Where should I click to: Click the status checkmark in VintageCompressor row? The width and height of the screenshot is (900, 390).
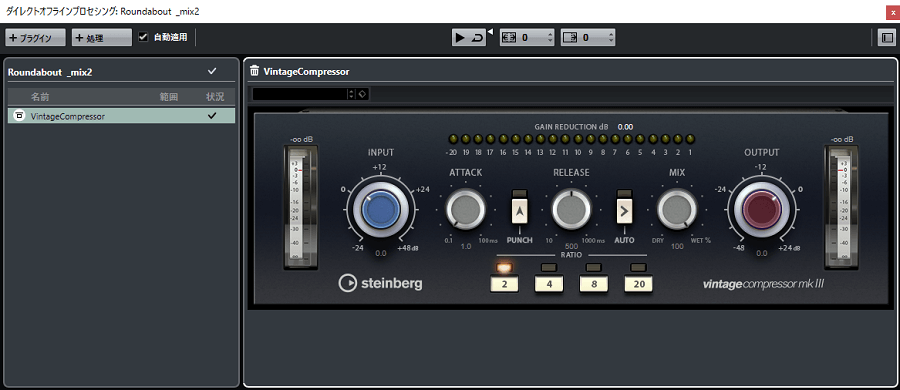coord(212,116)
